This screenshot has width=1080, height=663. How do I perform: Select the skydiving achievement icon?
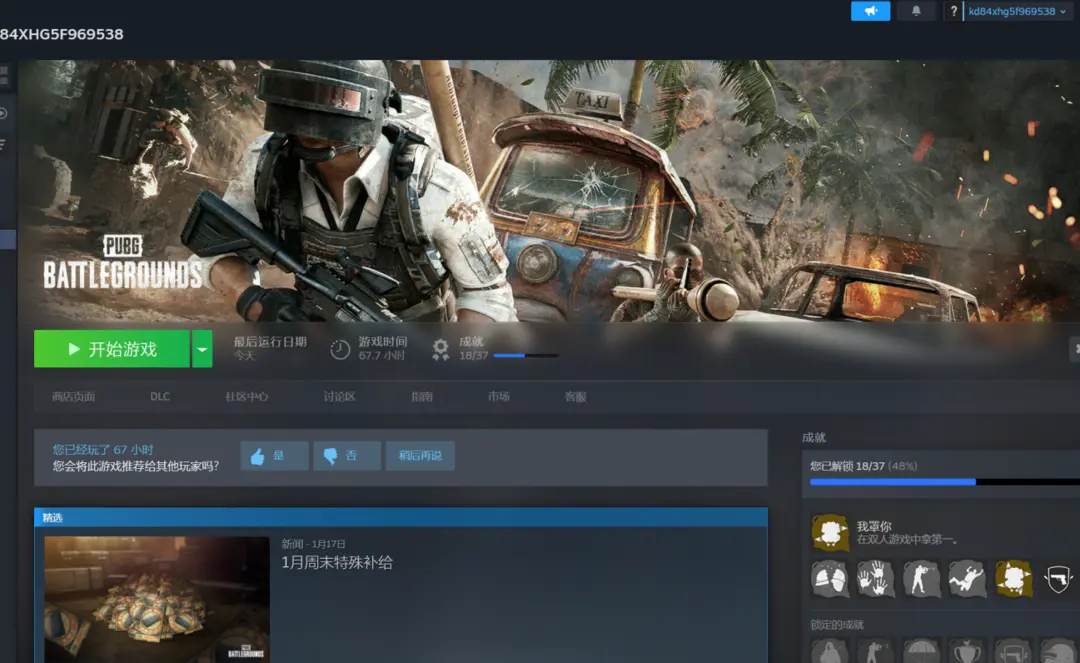tap(967, 578)
